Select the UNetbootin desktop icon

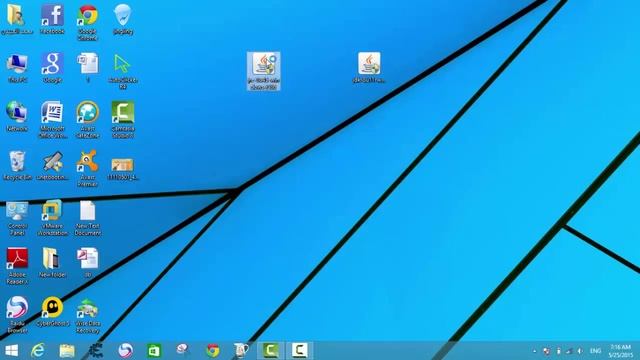pos(52,165)
